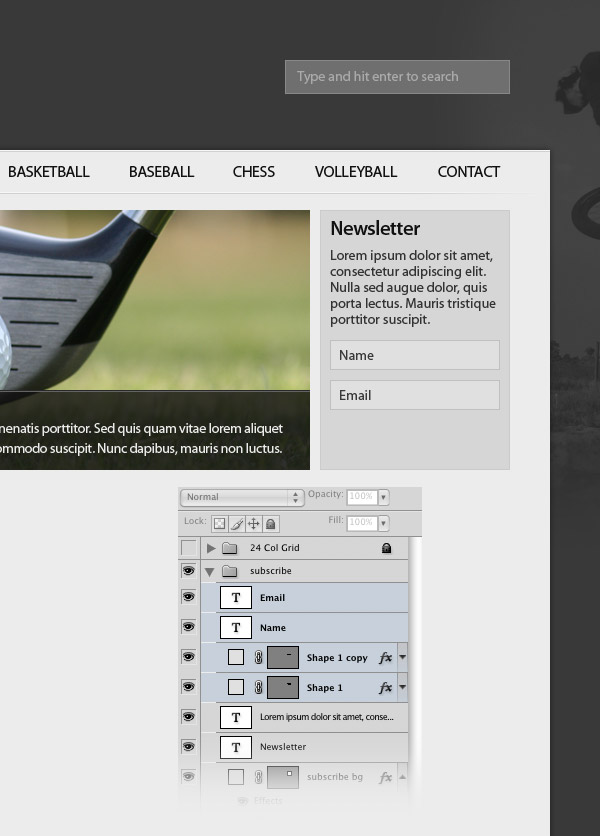Expand effects arrow on Shape 1 layer
Screen dimensions: 600x836
tap(403, 687)
